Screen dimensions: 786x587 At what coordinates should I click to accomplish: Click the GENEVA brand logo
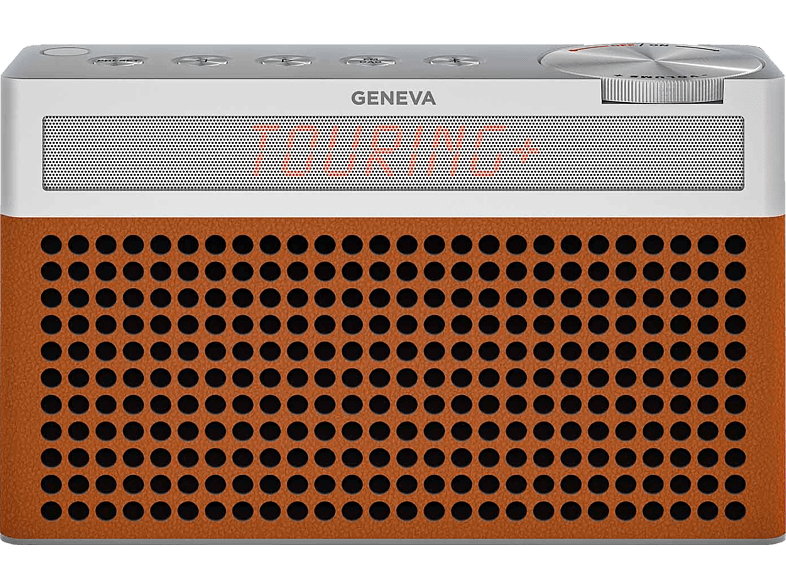[393, 98]
